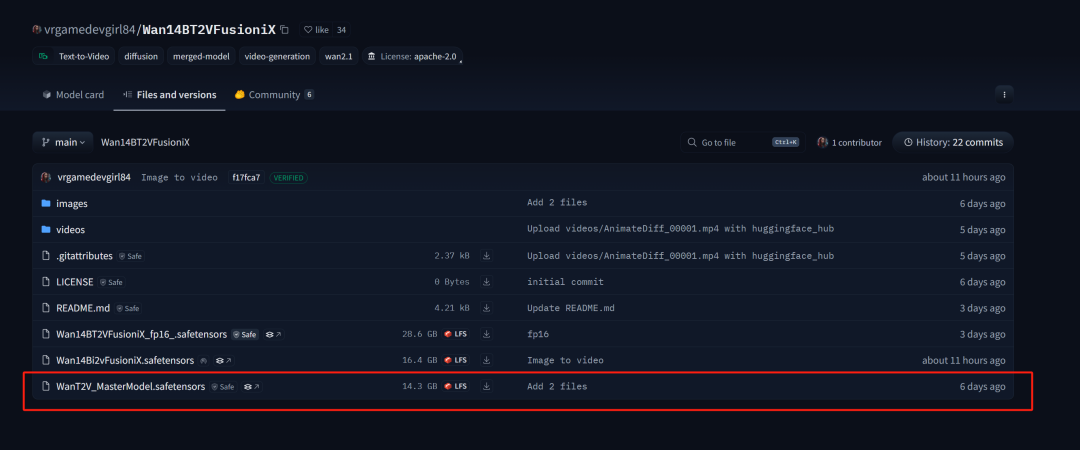The height and width of the screenshot is (450, 1080).
Task: Open Wan14Bi2vFusioniX.safetensors file
Action: click(x=125, y=360)
